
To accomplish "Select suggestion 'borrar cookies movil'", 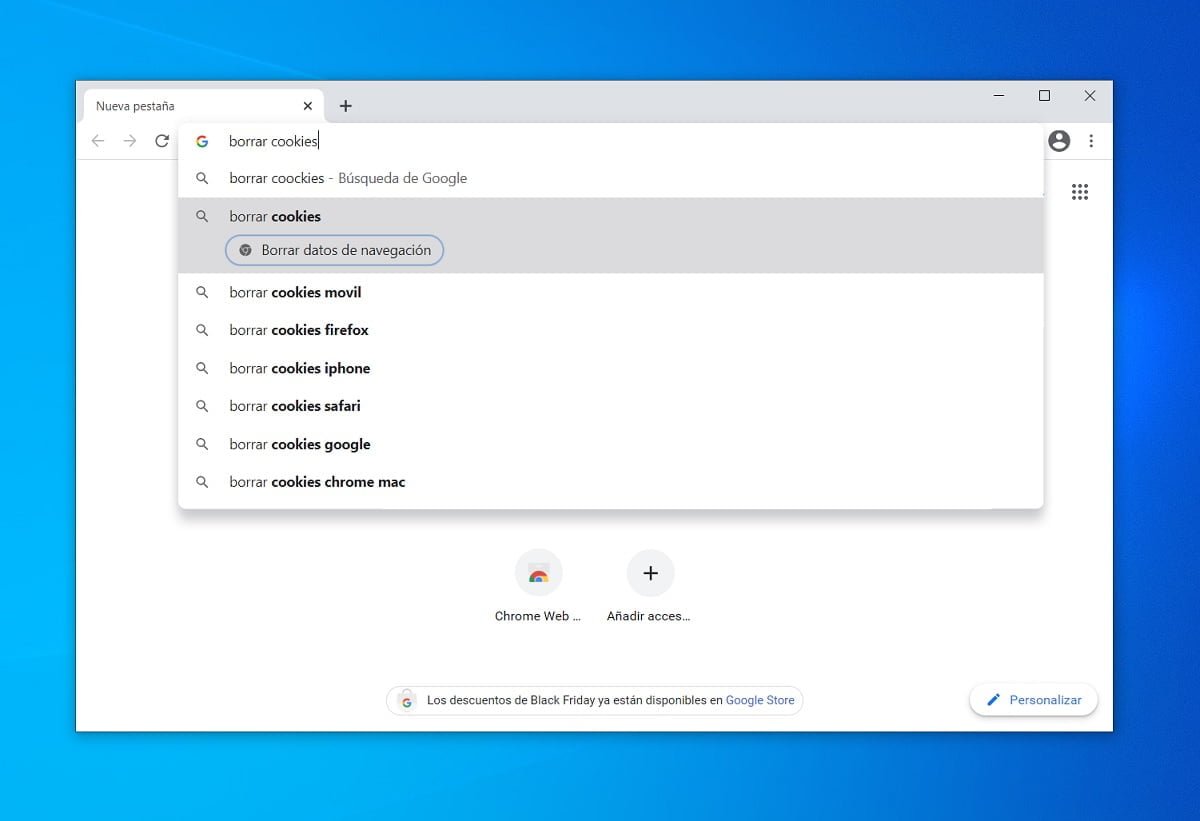I will [611, 292].
